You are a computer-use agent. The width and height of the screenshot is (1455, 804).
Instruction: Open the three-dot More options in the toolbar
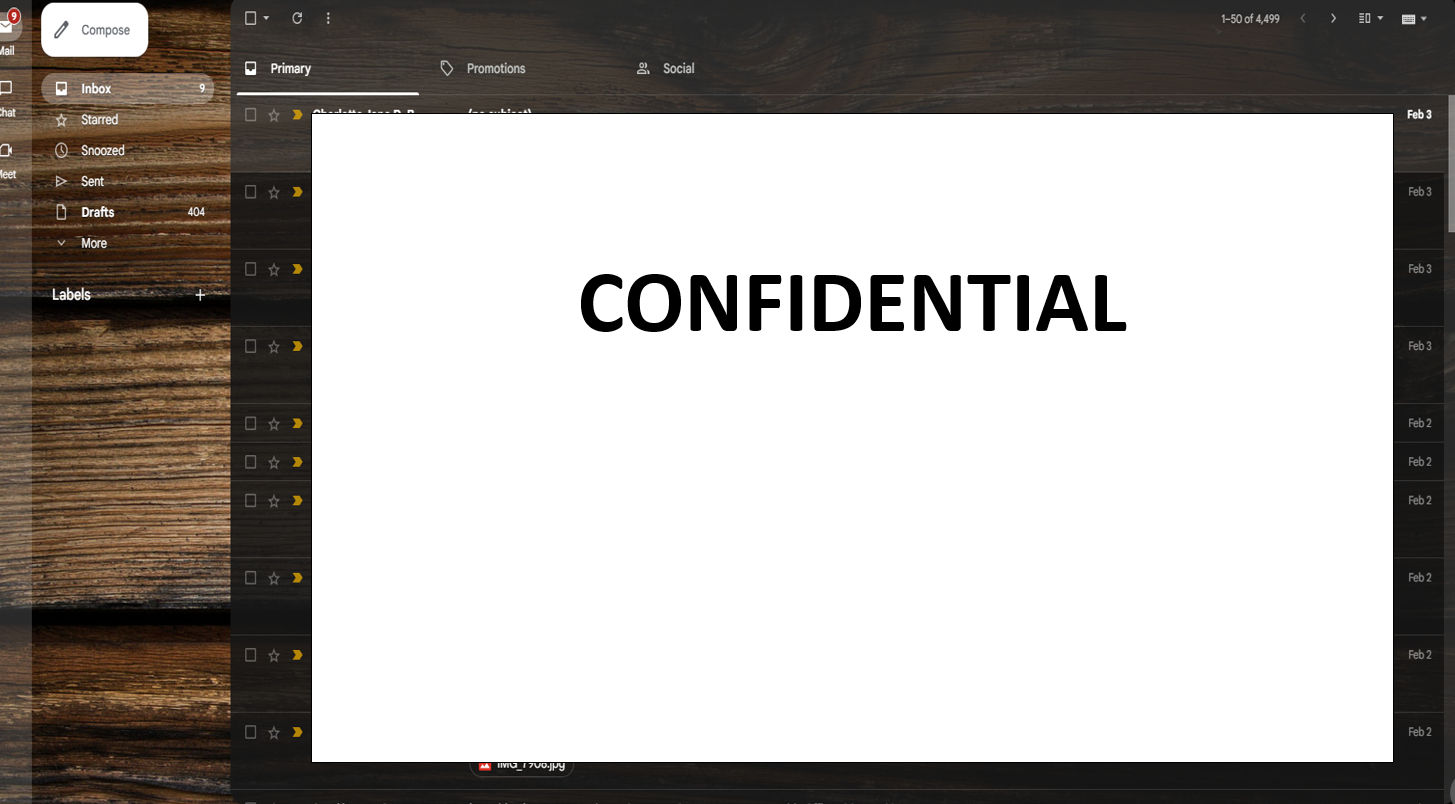click(328, 18)
